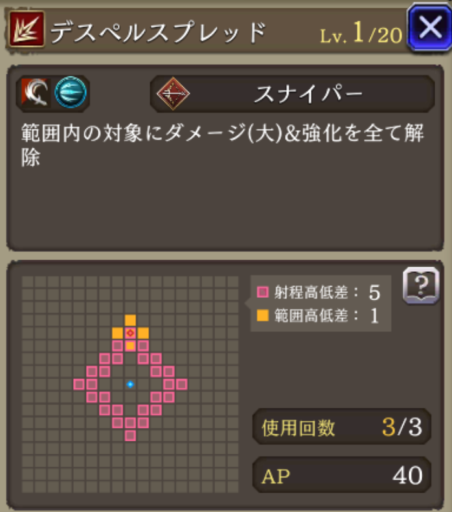Image resolution: width=452 pixels, height=512 pixels.
Task: Click the デスペルスプレッド skill icon in the header
Action: [x=27, y=29]
